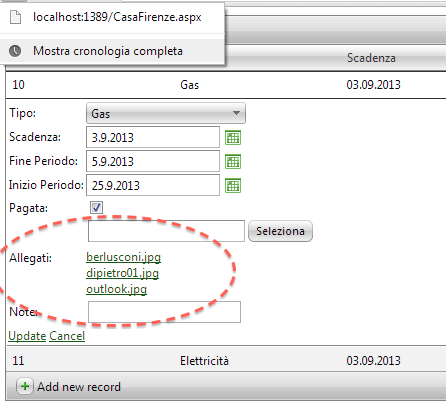
Task: Open berlusconi.jpg attachment link
Action: click(x=123, y=257)
